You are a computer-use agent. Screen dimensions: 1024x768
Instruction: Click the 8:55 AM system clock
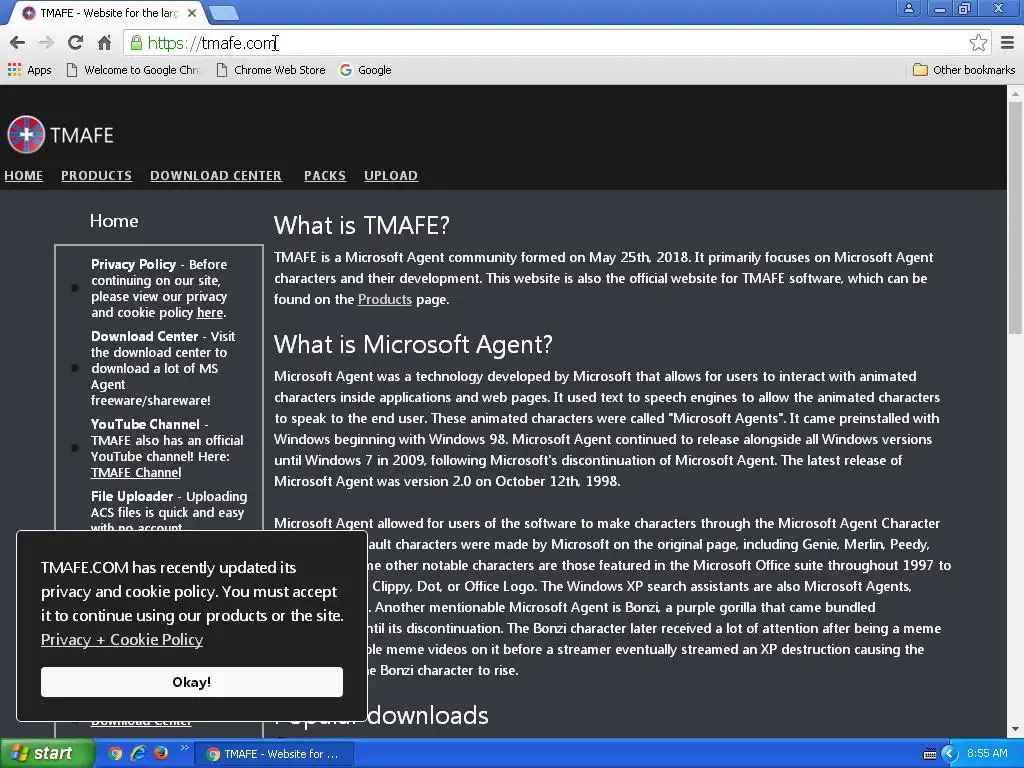pos(987,754)
